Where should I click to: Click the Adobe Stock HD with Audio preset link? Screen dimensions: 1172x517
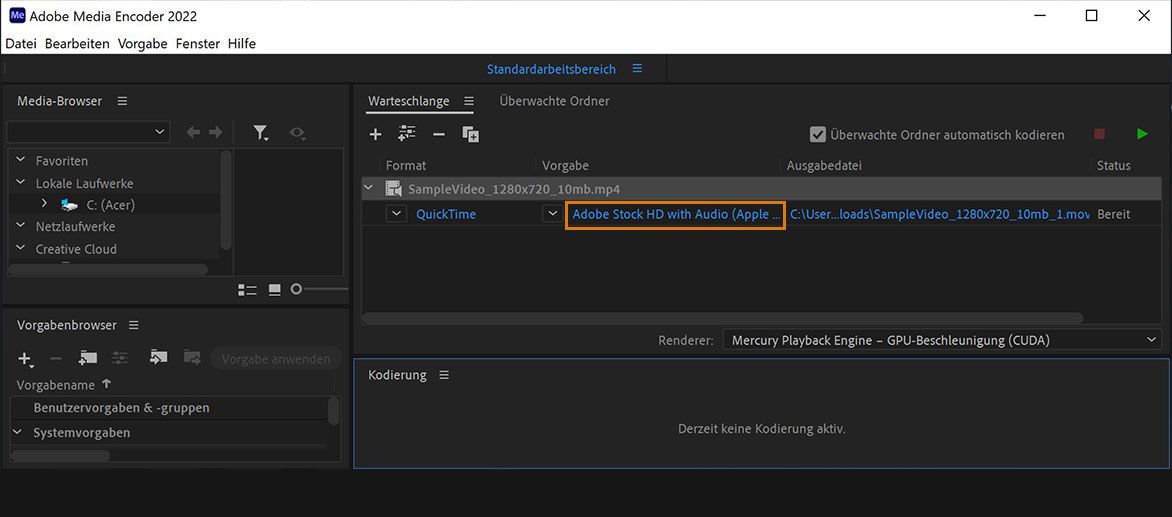coord(675,214)
